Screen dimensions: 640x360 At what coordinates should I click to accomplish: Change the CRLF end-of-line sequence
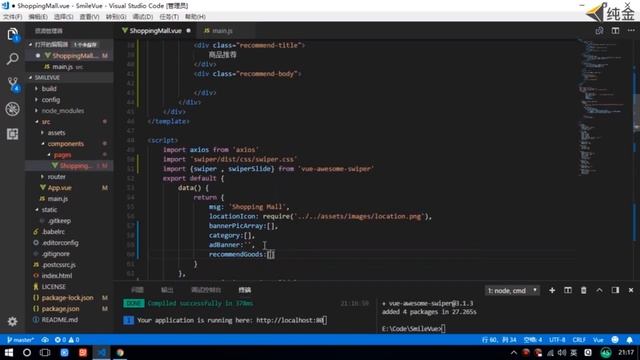[x=579, y=340]
